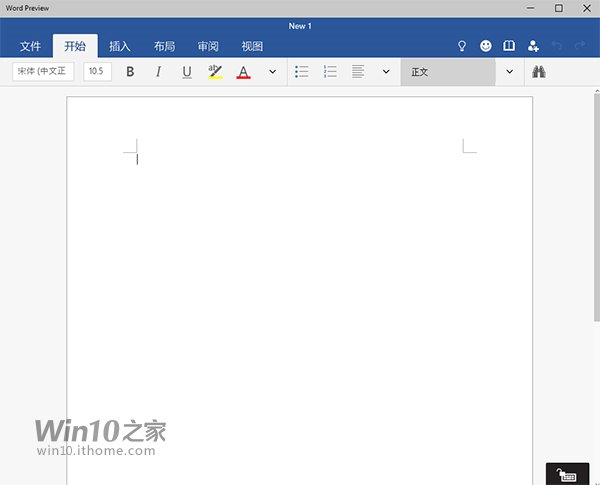
Task: Expand the styles gallery chevron
Action: point(509,72)
